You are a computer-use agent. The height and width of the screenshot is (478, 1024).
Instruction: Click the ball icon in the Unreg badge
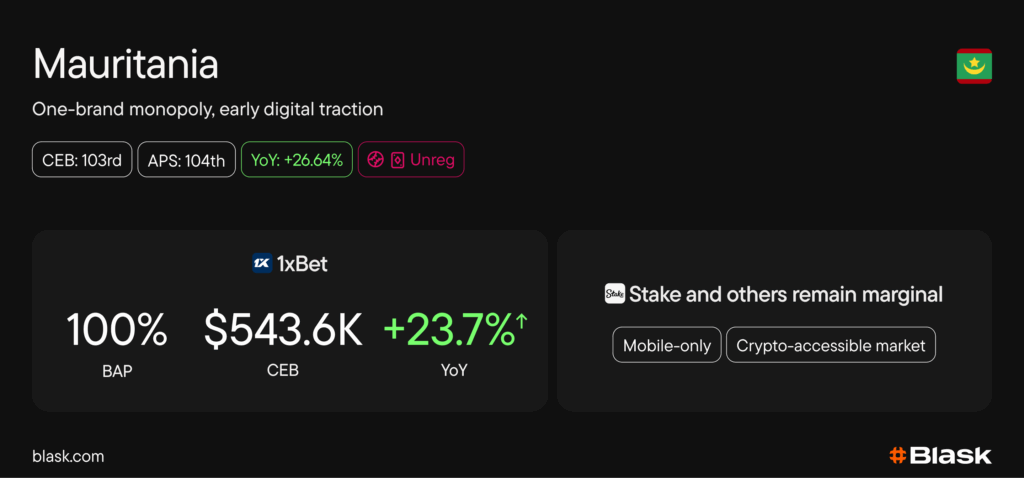click(x=376, y=160)
